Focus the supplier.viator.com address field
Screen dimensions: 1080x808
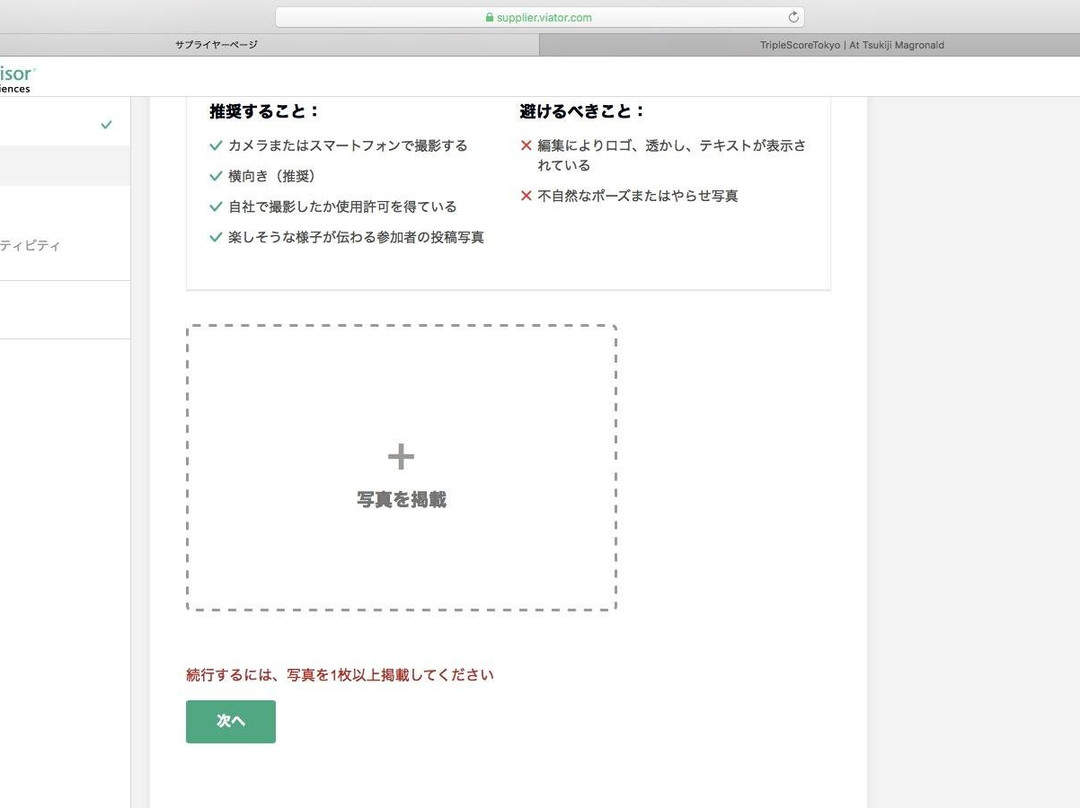[539, 17]
